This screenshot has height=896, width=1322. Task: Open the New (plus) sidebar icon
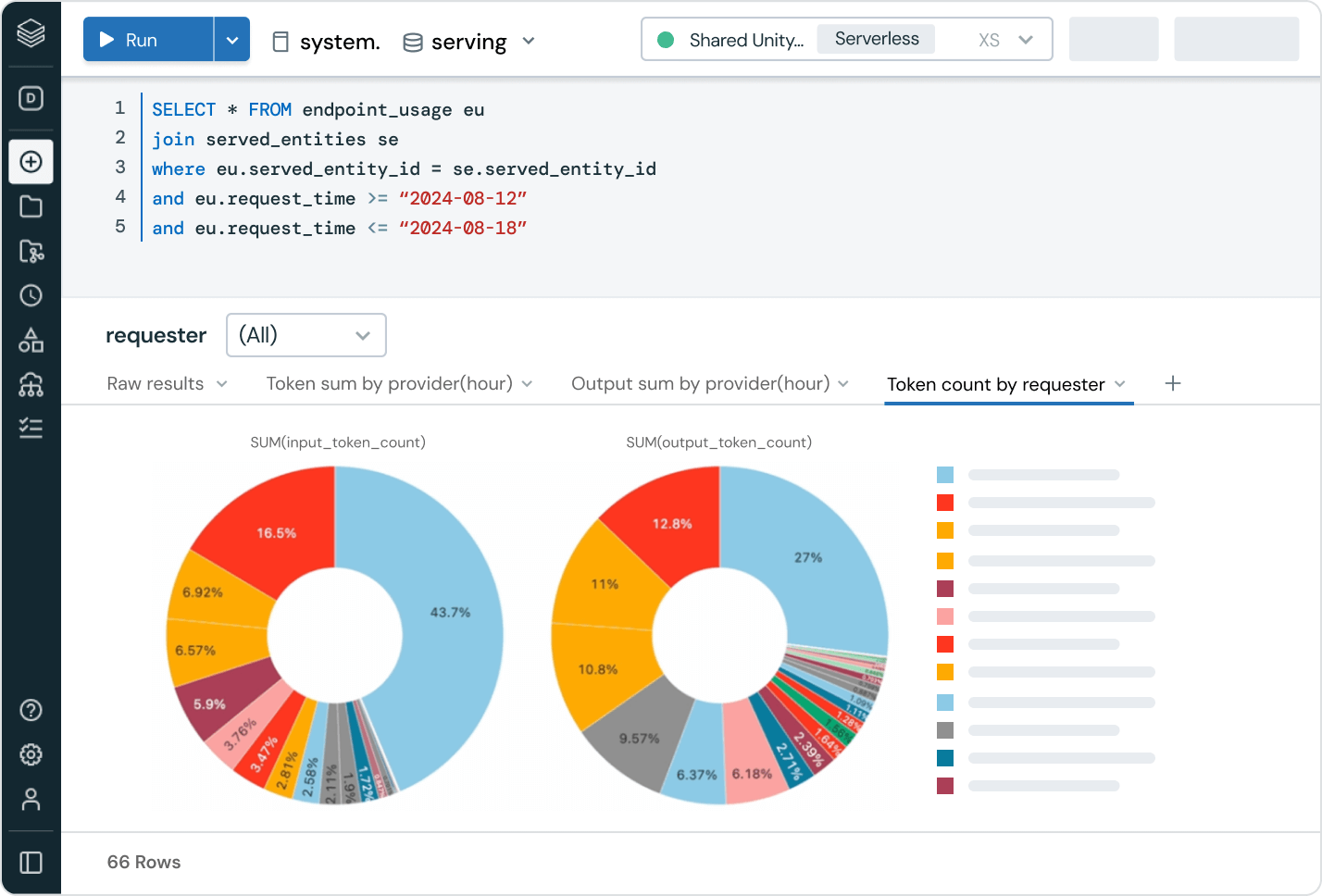tap(31, 162)
